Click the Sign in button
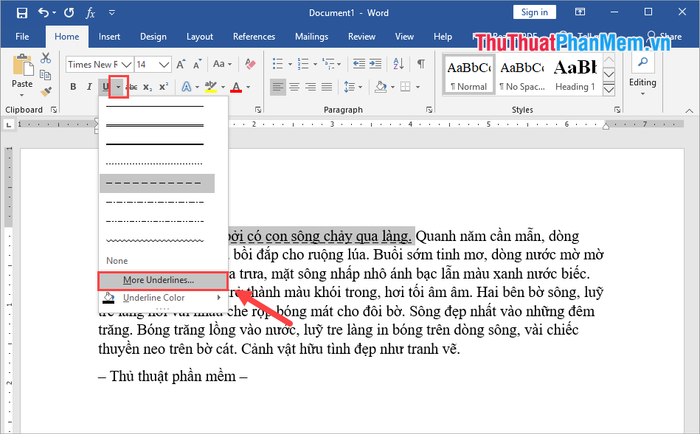Screen dimensions: 700x434 534,12
